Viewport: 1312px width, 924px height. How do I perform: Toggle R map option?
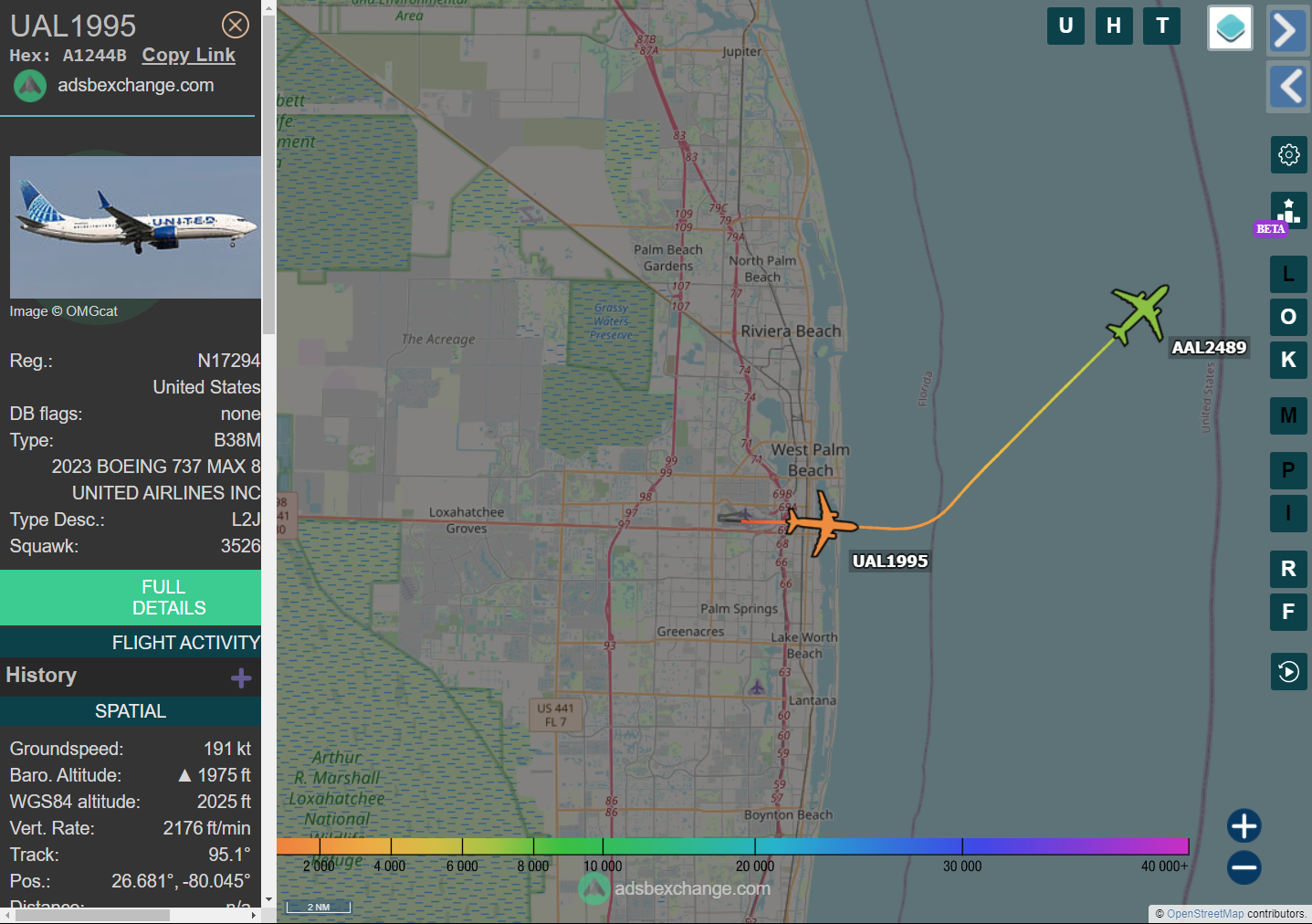click(x=1288, y=569)
